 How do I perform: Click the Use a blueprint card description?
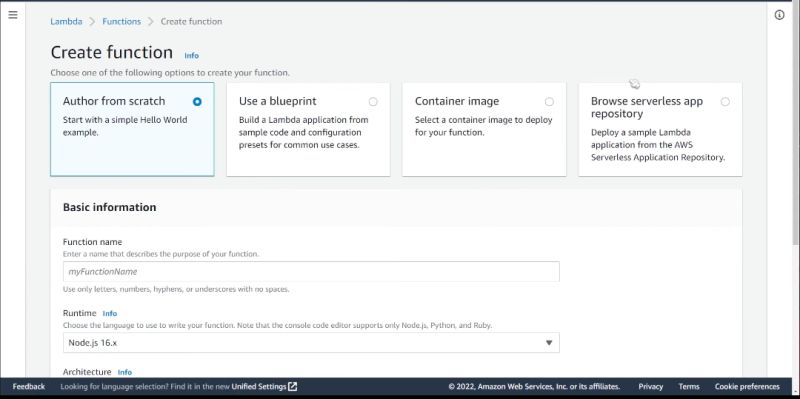pos(303,133)
